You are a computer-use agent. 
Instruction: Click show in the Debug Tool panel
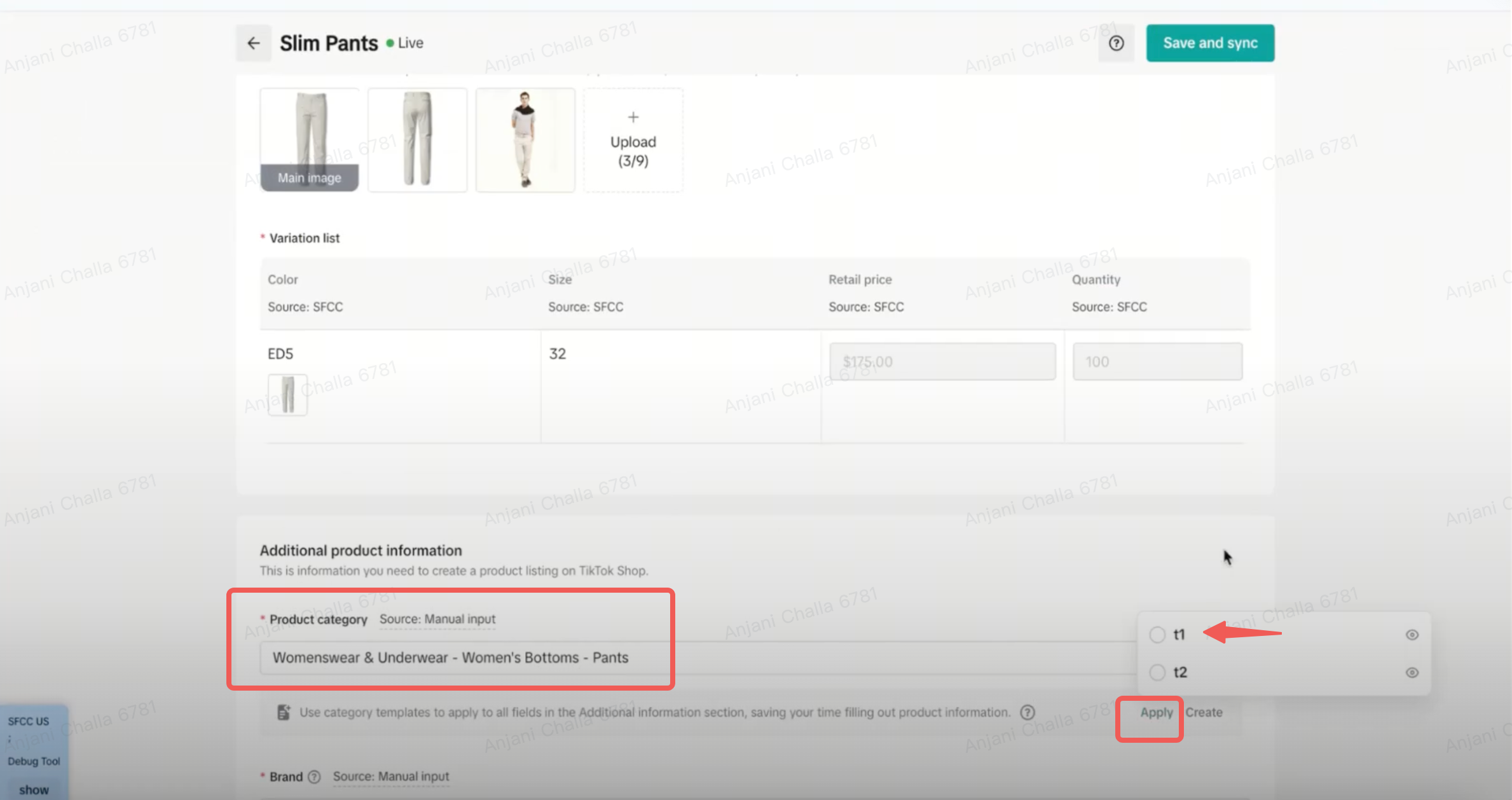click(34, 790)
